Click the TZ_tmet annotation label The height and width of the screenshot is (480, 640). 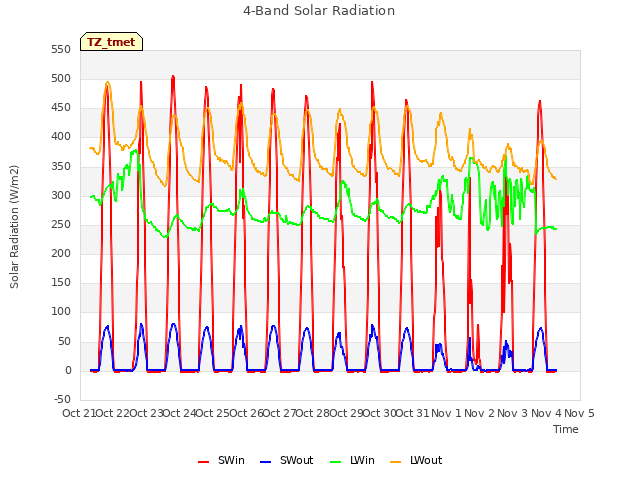point(111,42)
